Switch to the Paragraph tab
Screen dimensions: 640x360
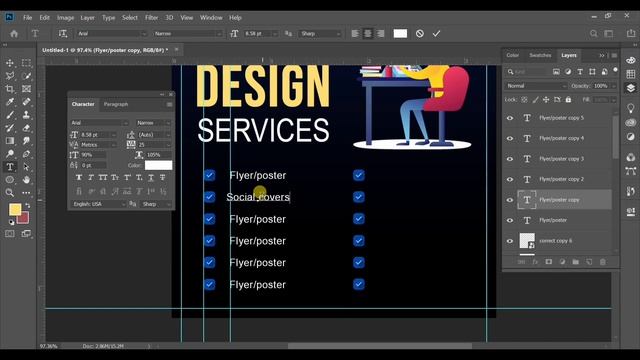pyautogui.click(x=116, y=104)
